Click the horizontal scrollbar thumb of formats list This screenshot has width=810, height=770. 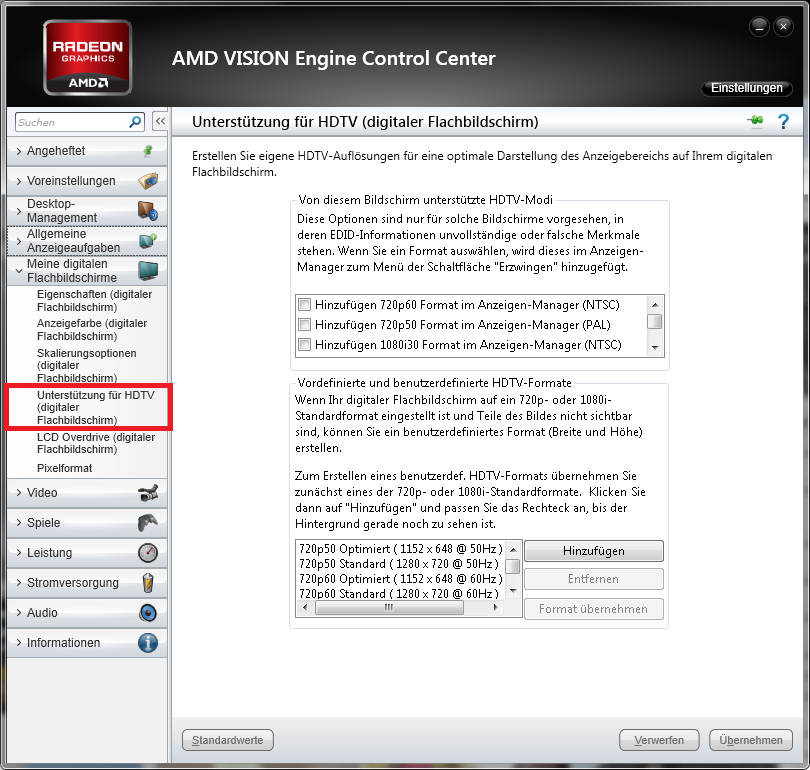coord(389,608)
